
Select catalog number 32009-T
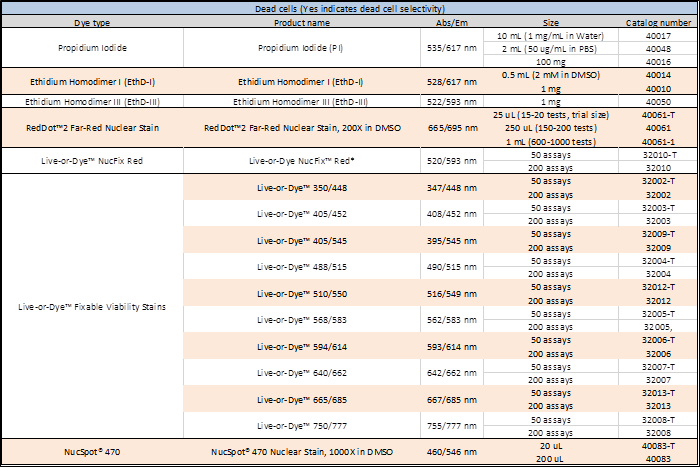[658, 234]
